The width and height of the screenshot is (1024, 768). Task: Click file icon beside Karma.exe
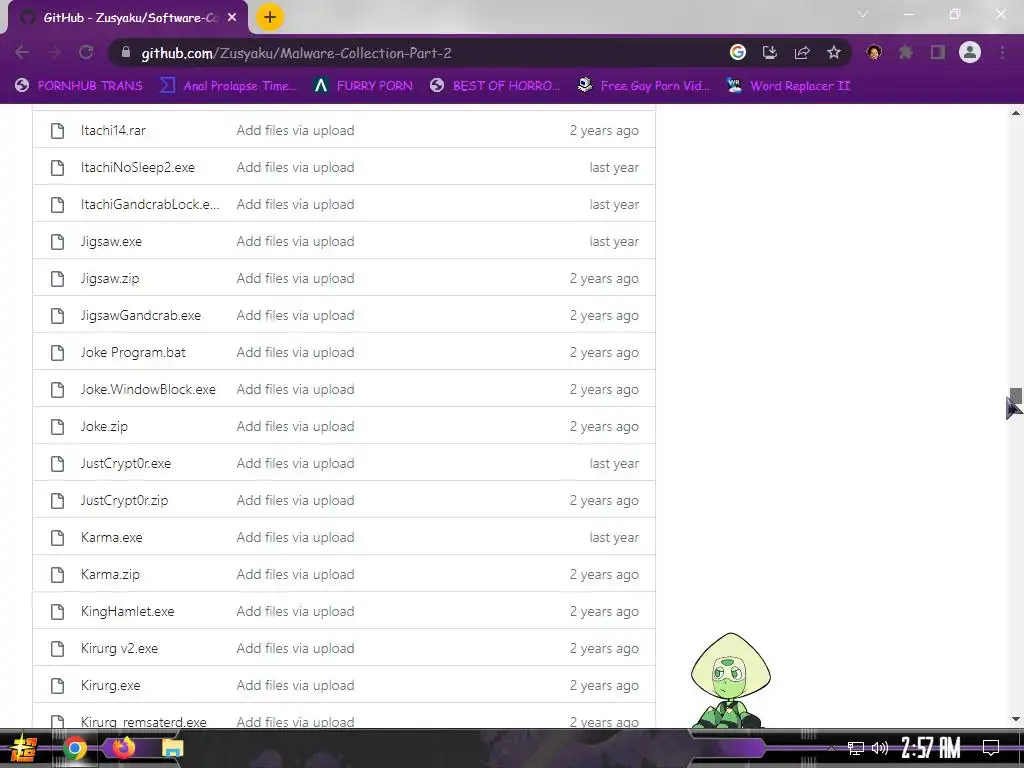[x=57, y=537]
